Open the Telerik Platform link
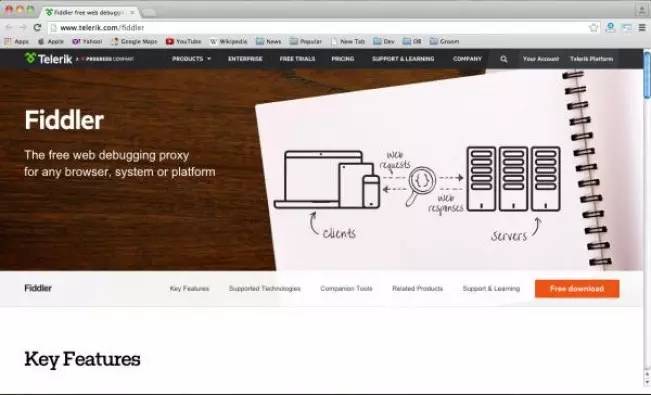Viewport: 651px width, 395px height. [x=592, y=59]
